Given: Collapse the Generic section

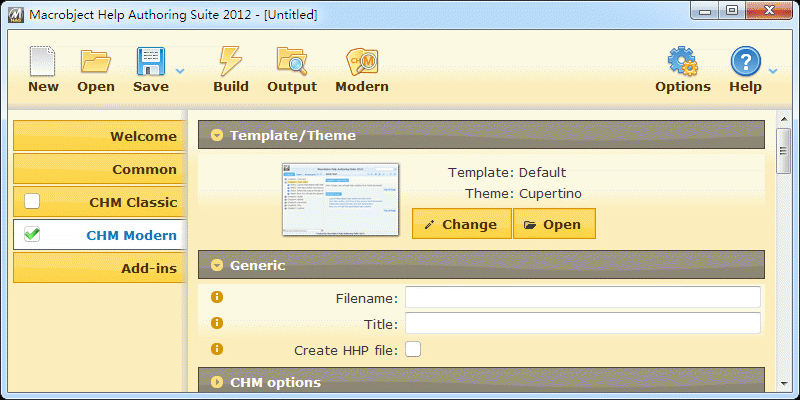Looking at the screenshot, I should pos(217,265).
